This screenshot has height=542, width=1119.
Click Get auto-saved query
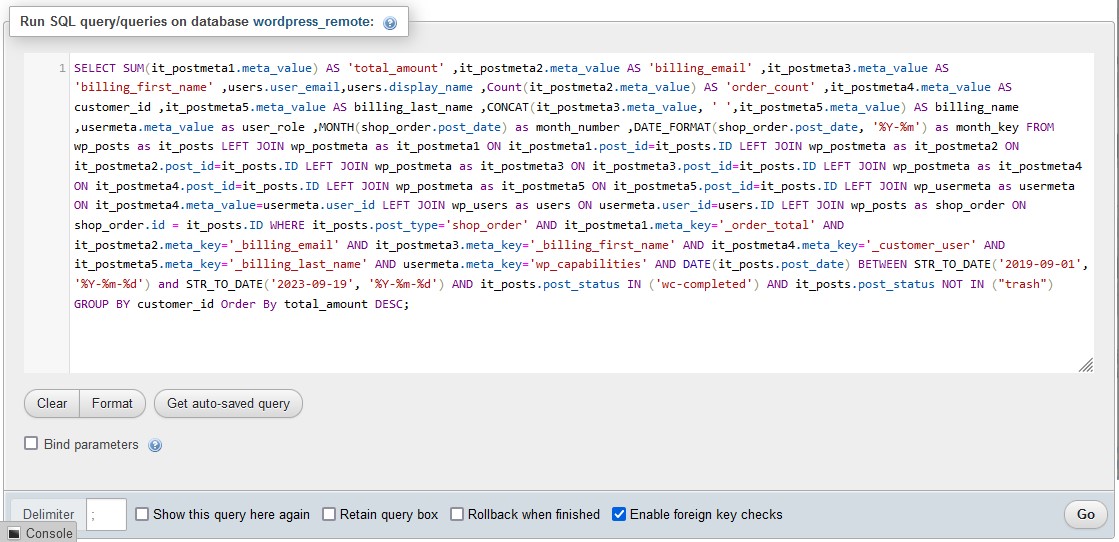(228, 403)
